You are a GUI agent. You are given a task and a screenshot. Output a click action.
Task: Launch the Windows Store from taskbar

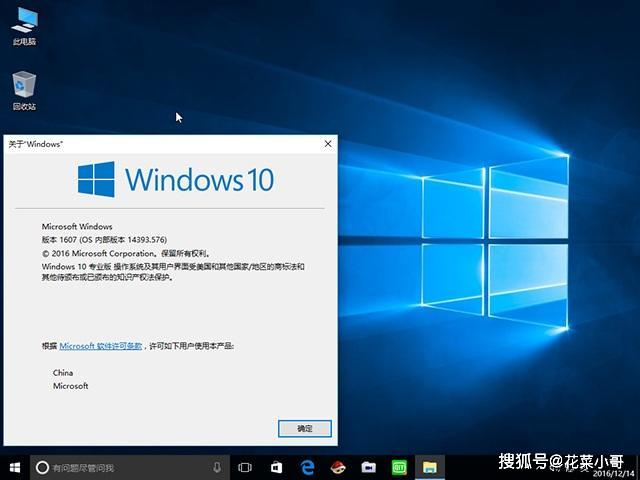tap(276, 467)
